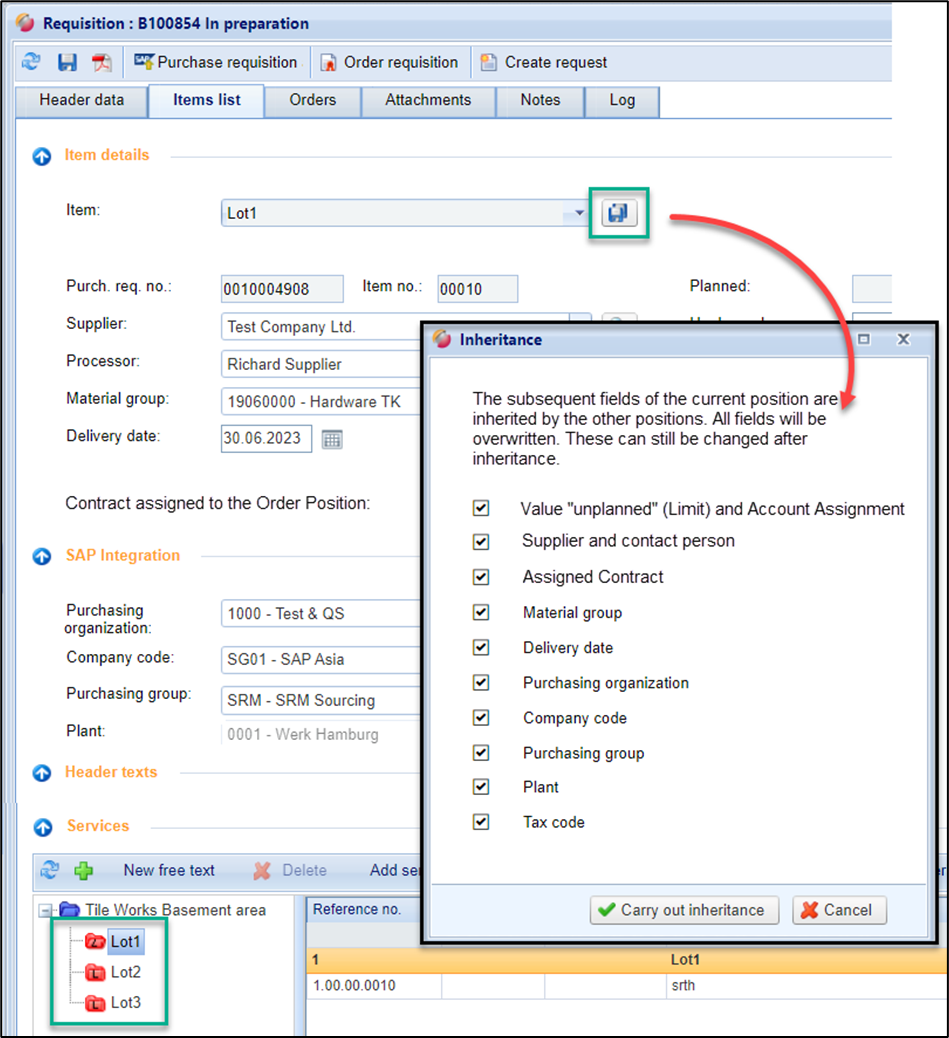Click the inheritance icon next to Item field
This screenshot has height=1038, width=949.
pos(619,213)
